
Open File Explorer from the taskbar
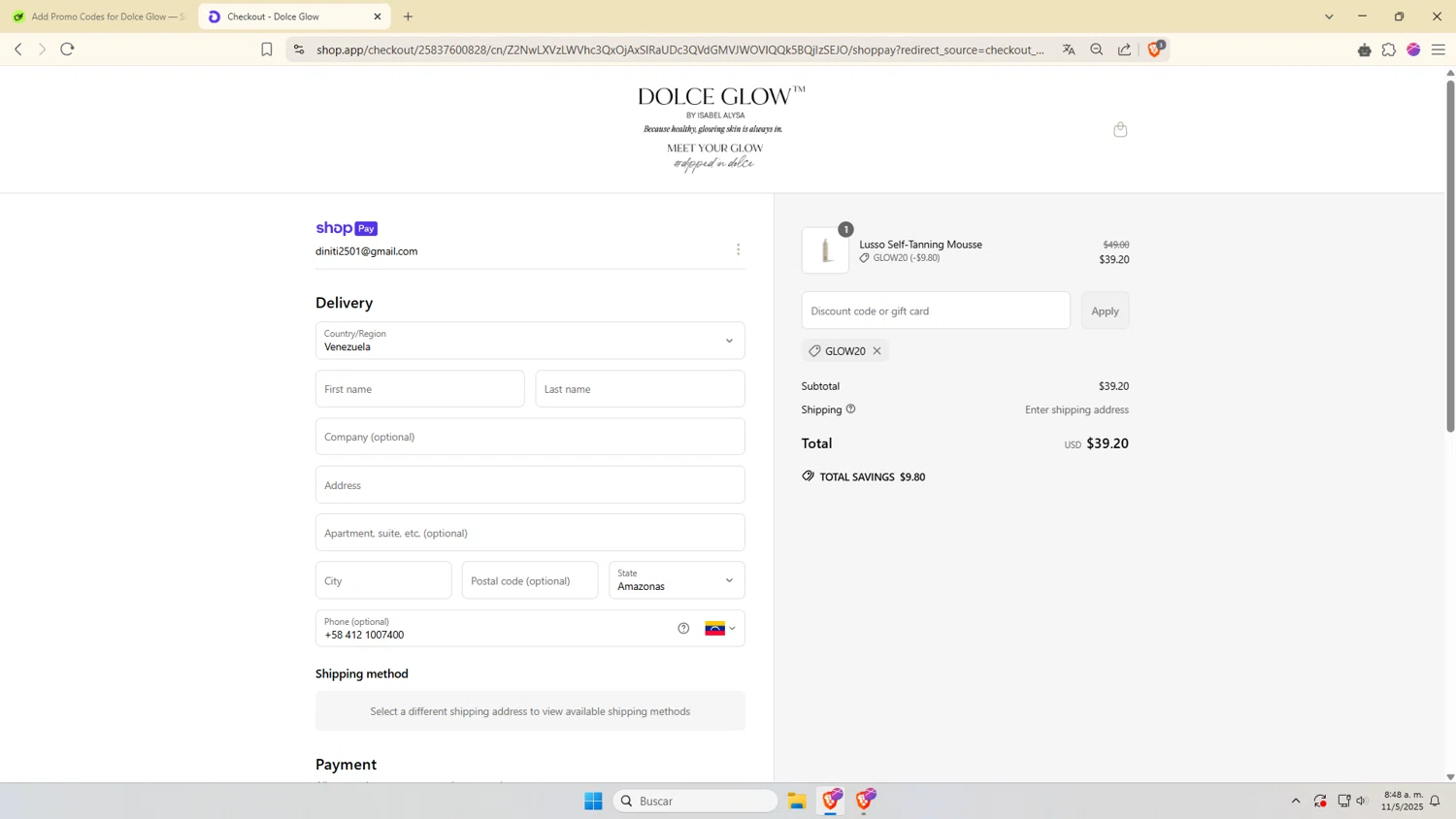click(x=797, y=801)
